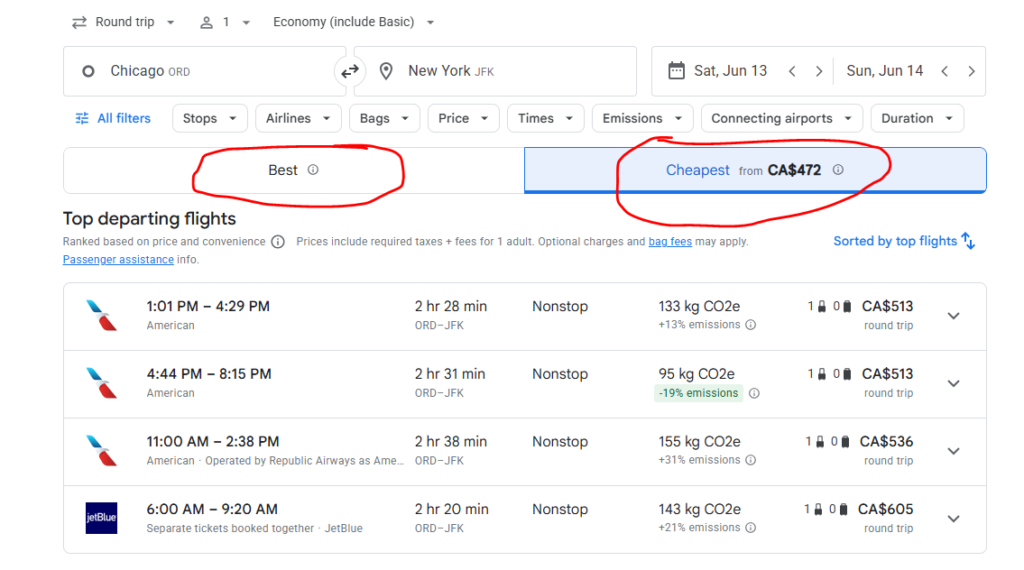Click the passengers person icon
Image resolution: width=1024 pixels, height=570 pixels.
click(x=206, y=22)
